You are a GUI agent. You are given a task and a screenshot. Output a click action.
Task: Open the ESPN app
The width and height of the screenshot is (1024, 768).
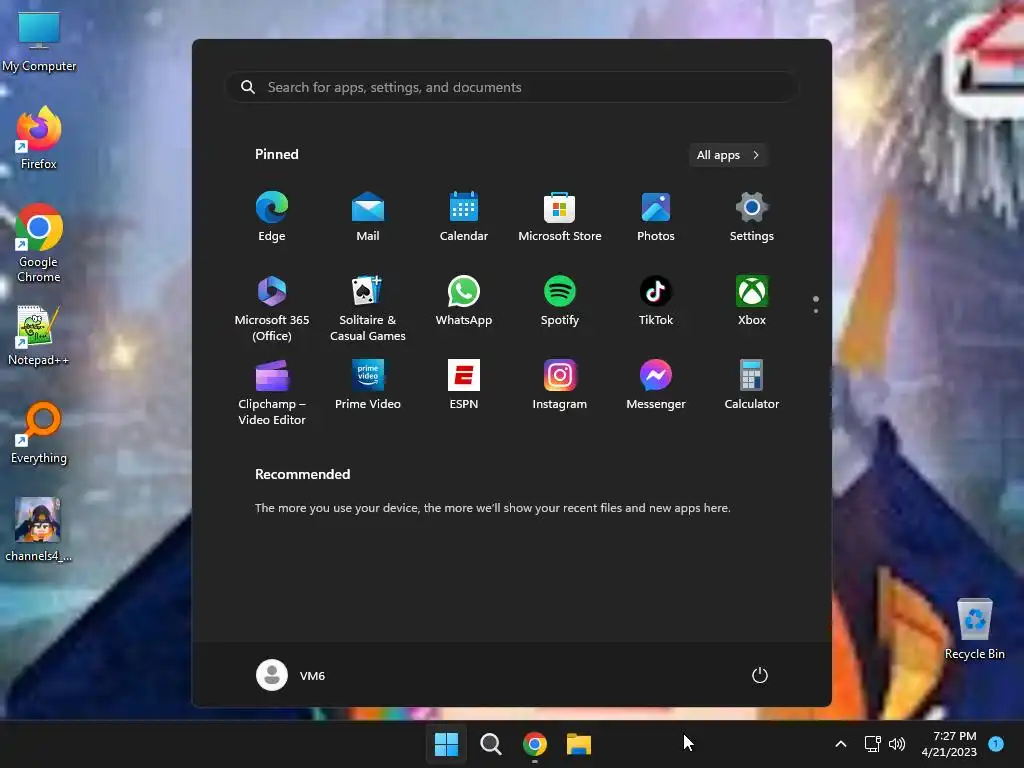pyautogui.click(x=464, y=385)
